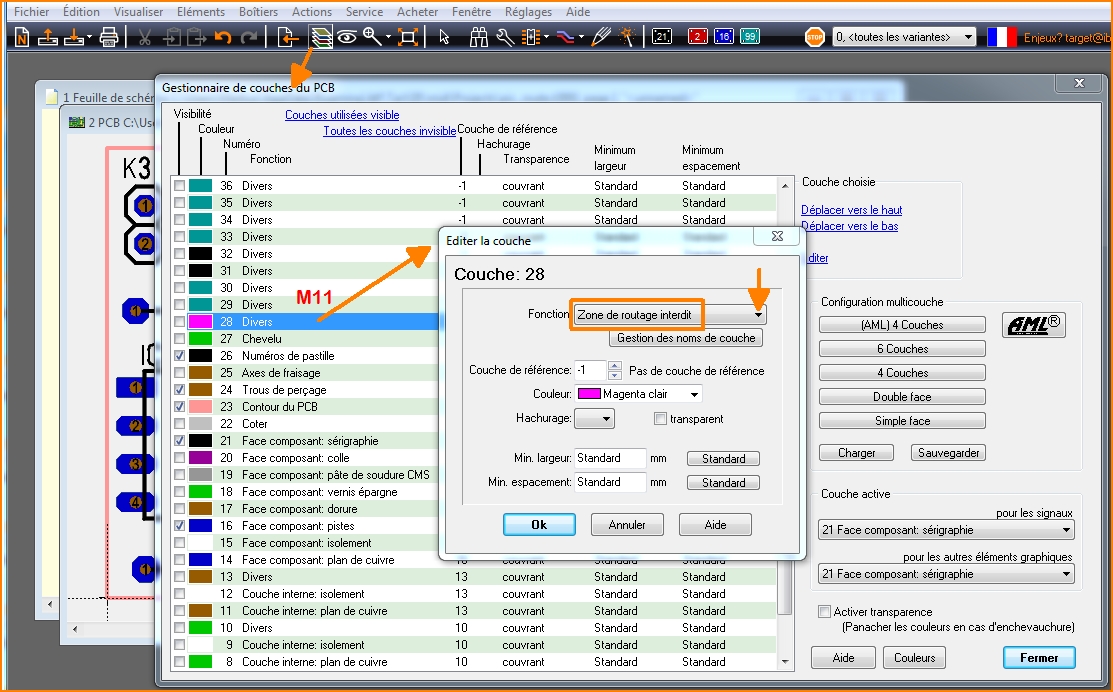
Task: Enable the 'transparent' checkbox in layer editor
Action: click(660, 419)
